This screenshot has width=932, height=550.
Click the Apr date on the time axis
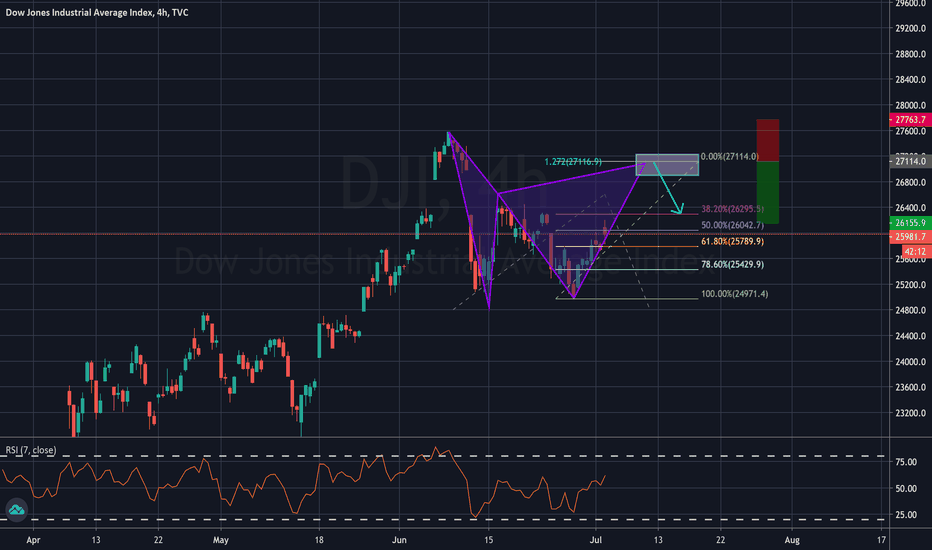[x=33, y=540]
